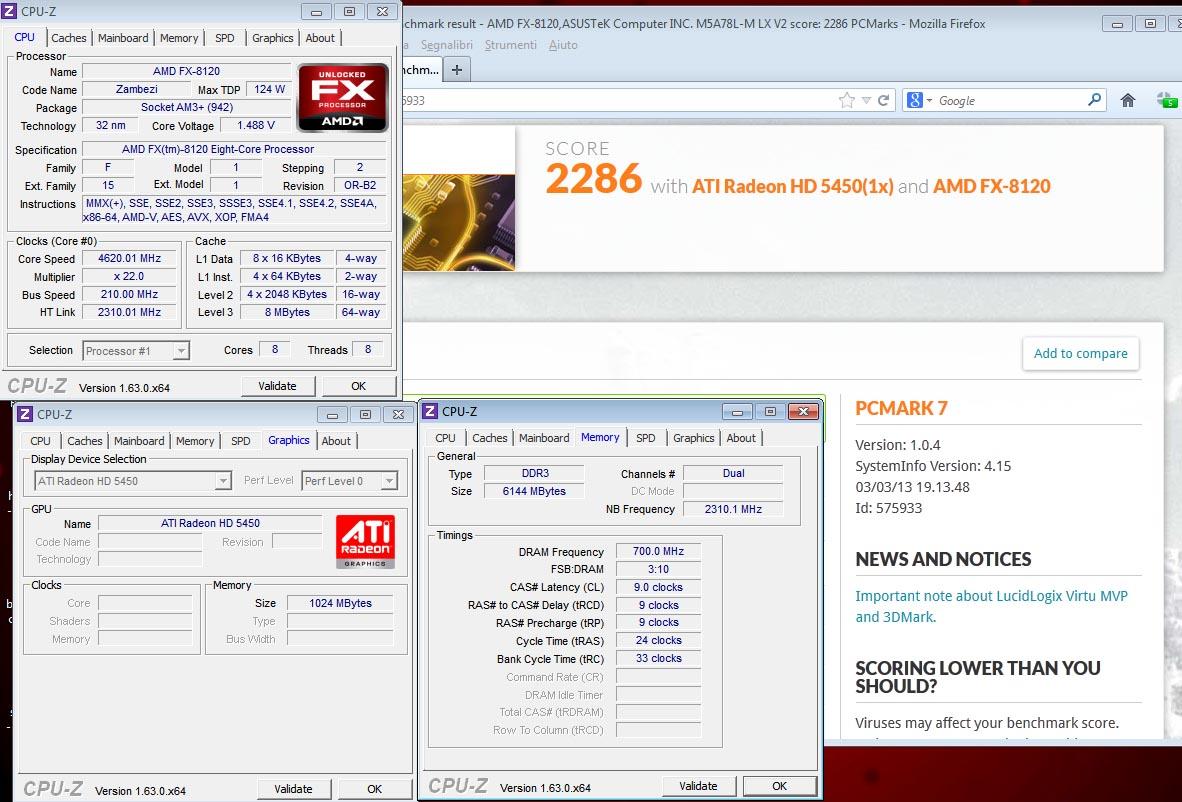Click Core Voltage value 1.488 V

(x=256, y=126)
